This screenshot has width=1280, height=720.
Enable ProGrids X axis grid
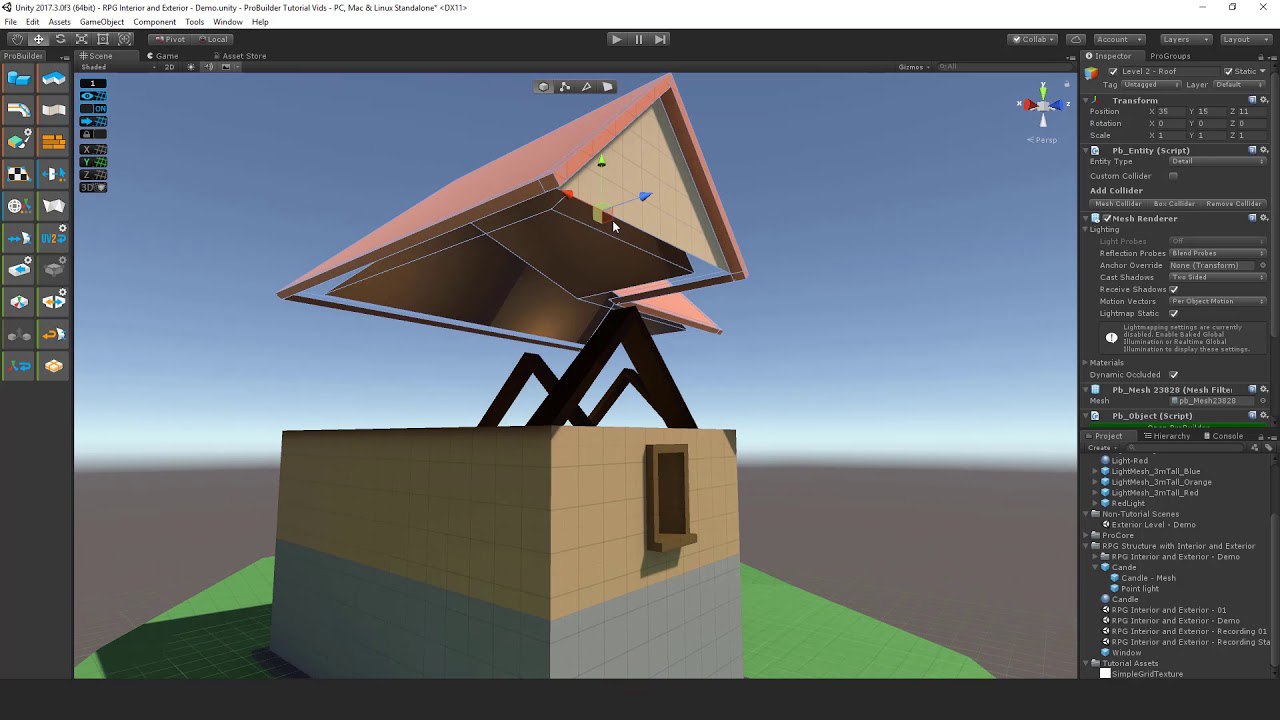tap(93, 149)
